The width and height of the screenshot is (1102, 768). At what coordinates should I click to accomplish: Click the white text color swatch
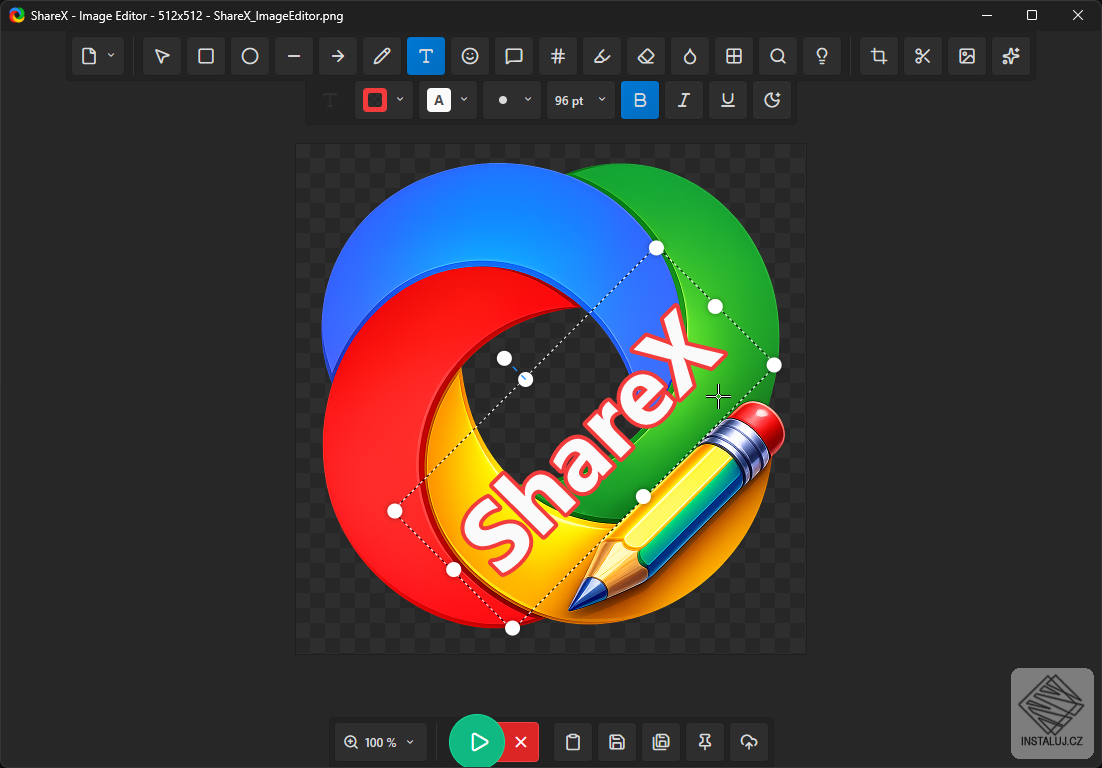(x=439, y=100)
